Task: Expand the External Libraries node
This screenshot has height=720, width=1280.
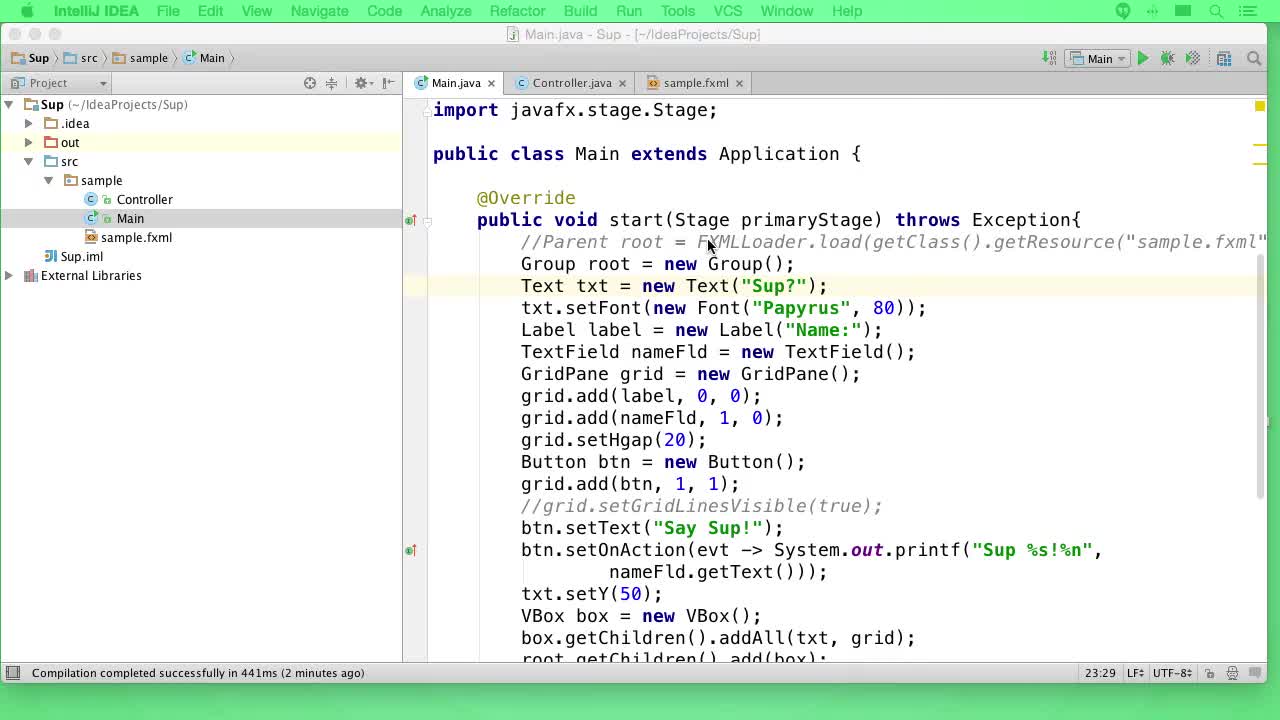Action: click(x=8, y=275)
